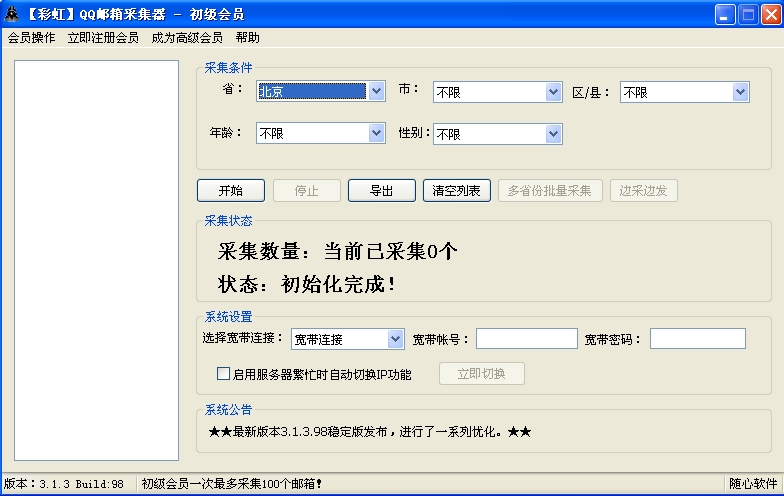This screenshot has height=496, width=784.
Task: Open the 会员操作 menu
Action: point(31,38)
